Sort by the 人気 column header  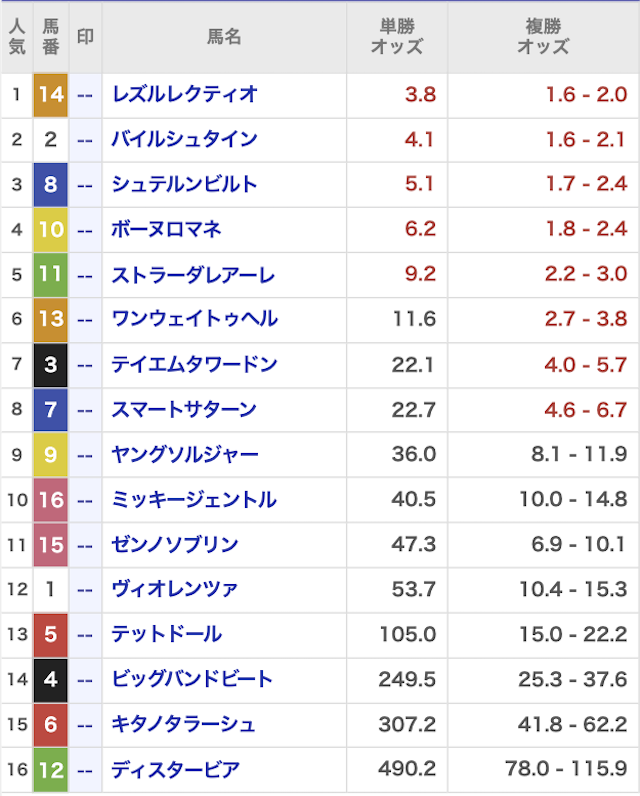tap(16, 37)
